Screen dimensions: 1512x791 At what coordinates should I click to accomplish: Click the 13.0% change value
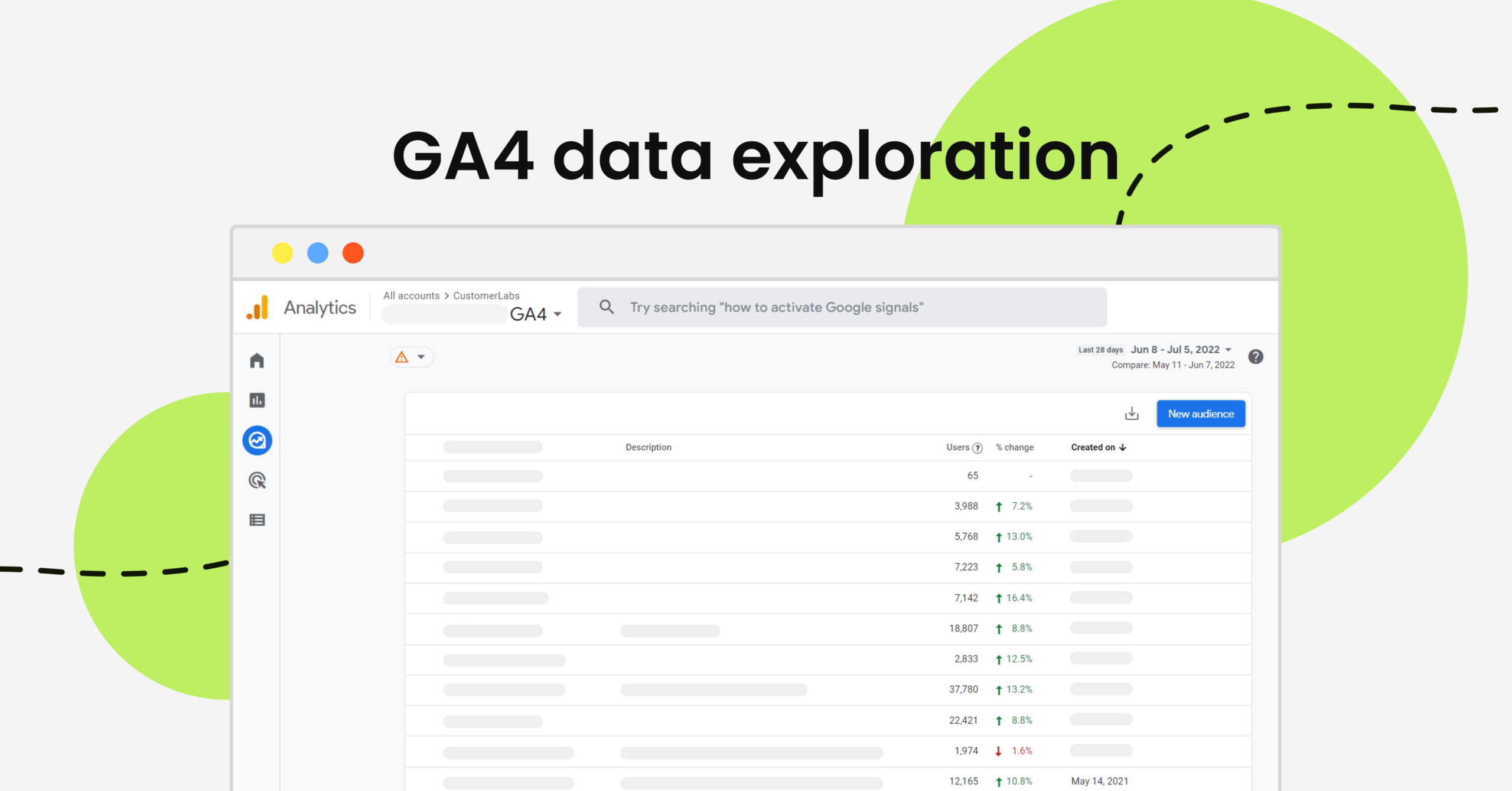coord(1019,536)
